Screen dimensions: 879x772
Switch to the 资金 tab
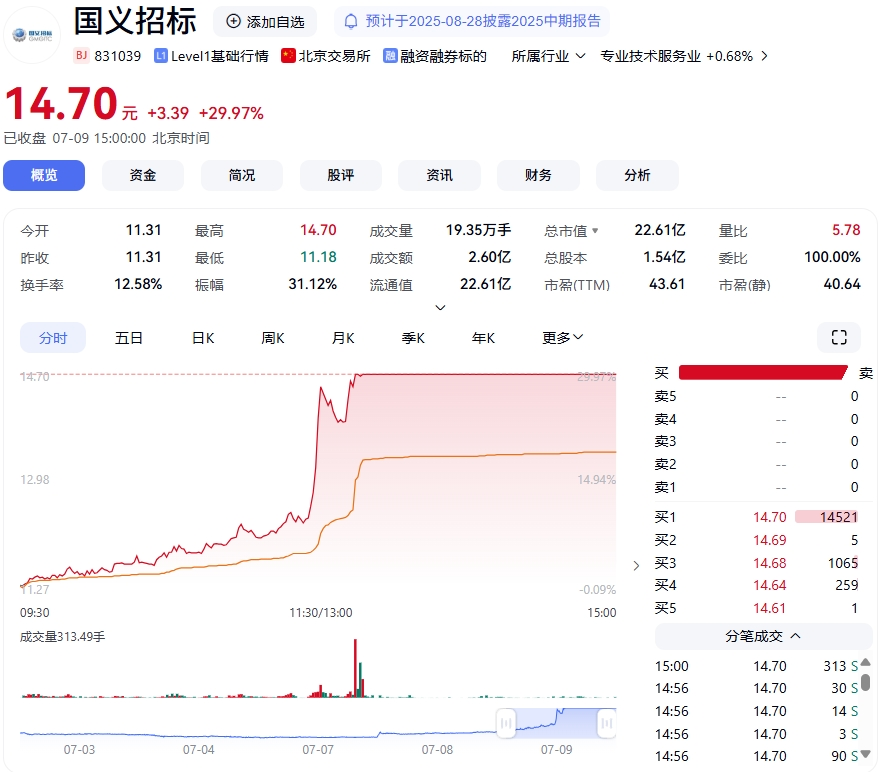pos(143,175)
